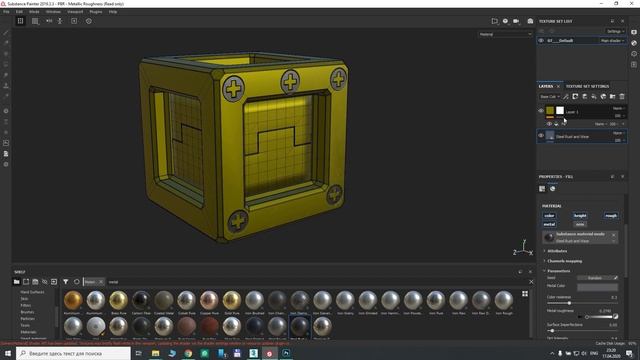Toggle the height channel in Material
The height and width of the screenshot is (360, 640).
click(580, 216)
